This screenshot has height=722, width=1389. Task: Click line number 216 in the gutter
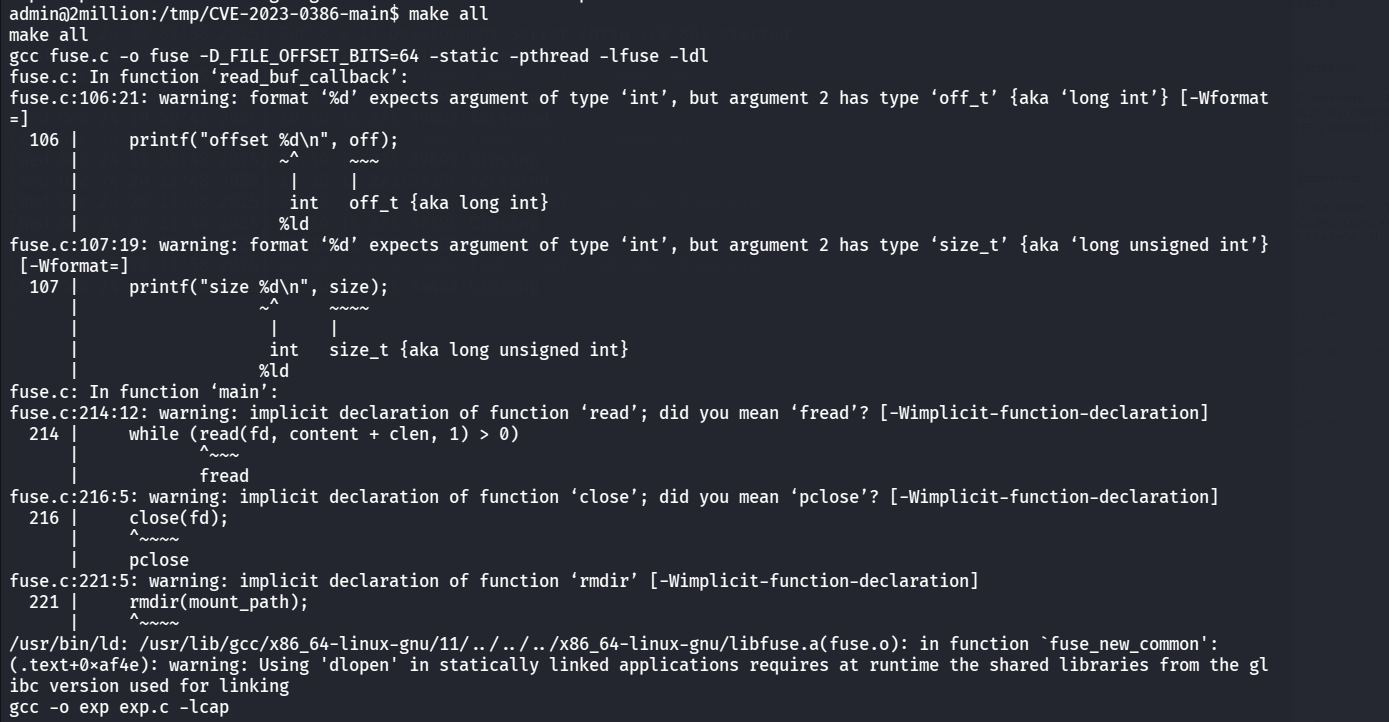[x=44, y=518]
